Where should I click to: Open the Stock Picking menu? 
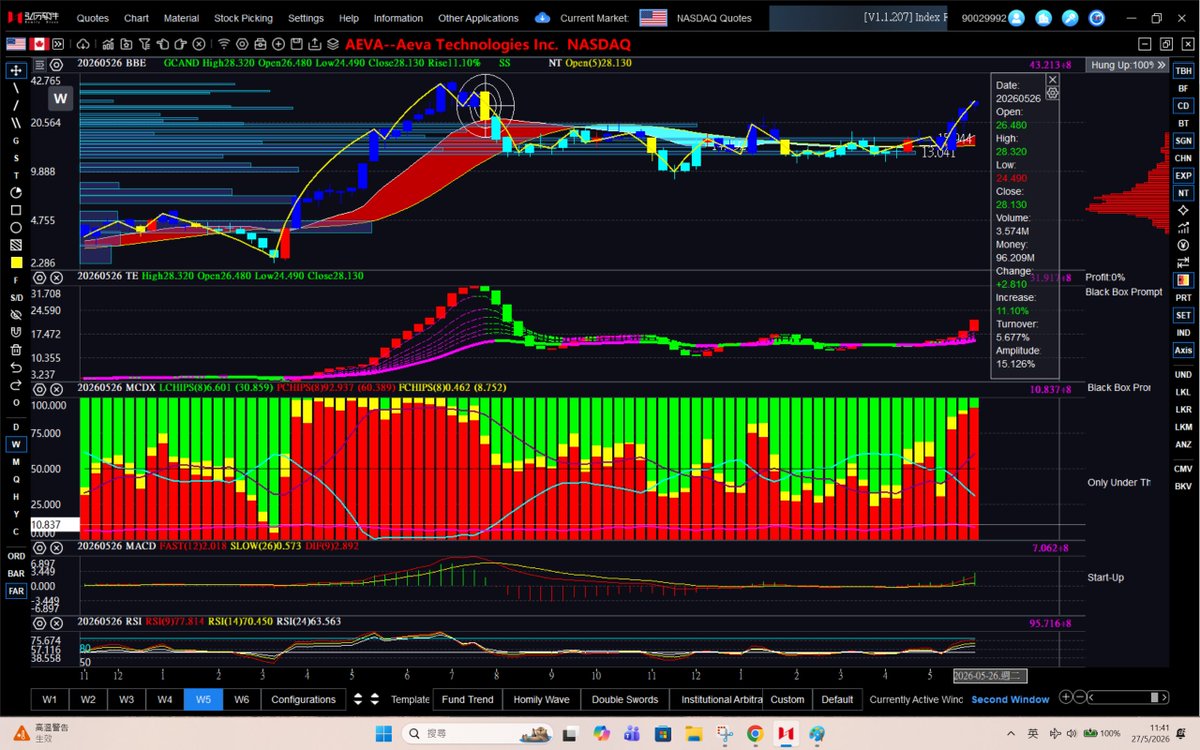(x=243, y=18)
